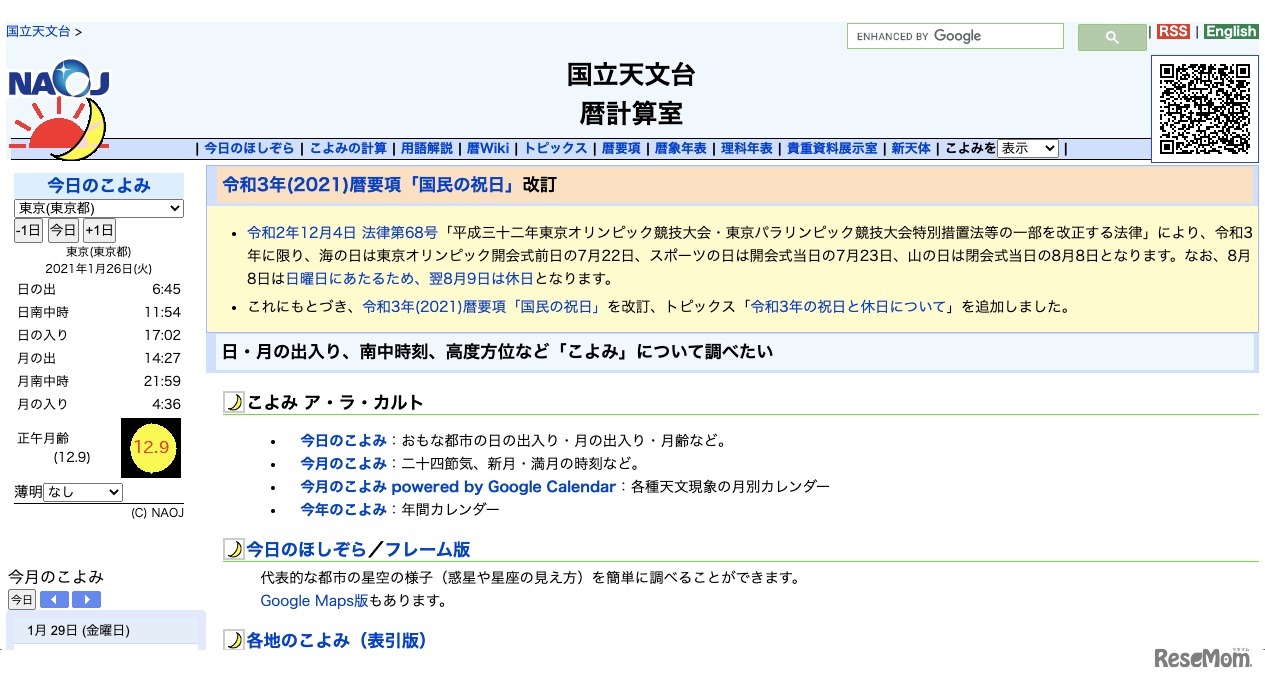The width and height of the screenshot is (1265, 681).
Task: Open 貴重資料展示室 in the navigation bar
Action: (x=832, y=148)
